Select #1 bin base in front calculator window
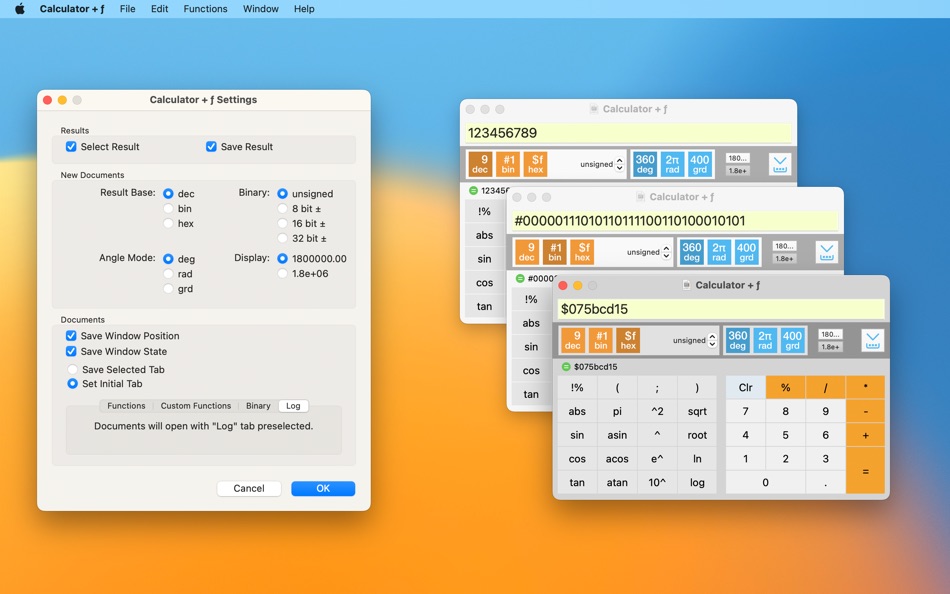 pyautogui.click(x=600, y=340)
